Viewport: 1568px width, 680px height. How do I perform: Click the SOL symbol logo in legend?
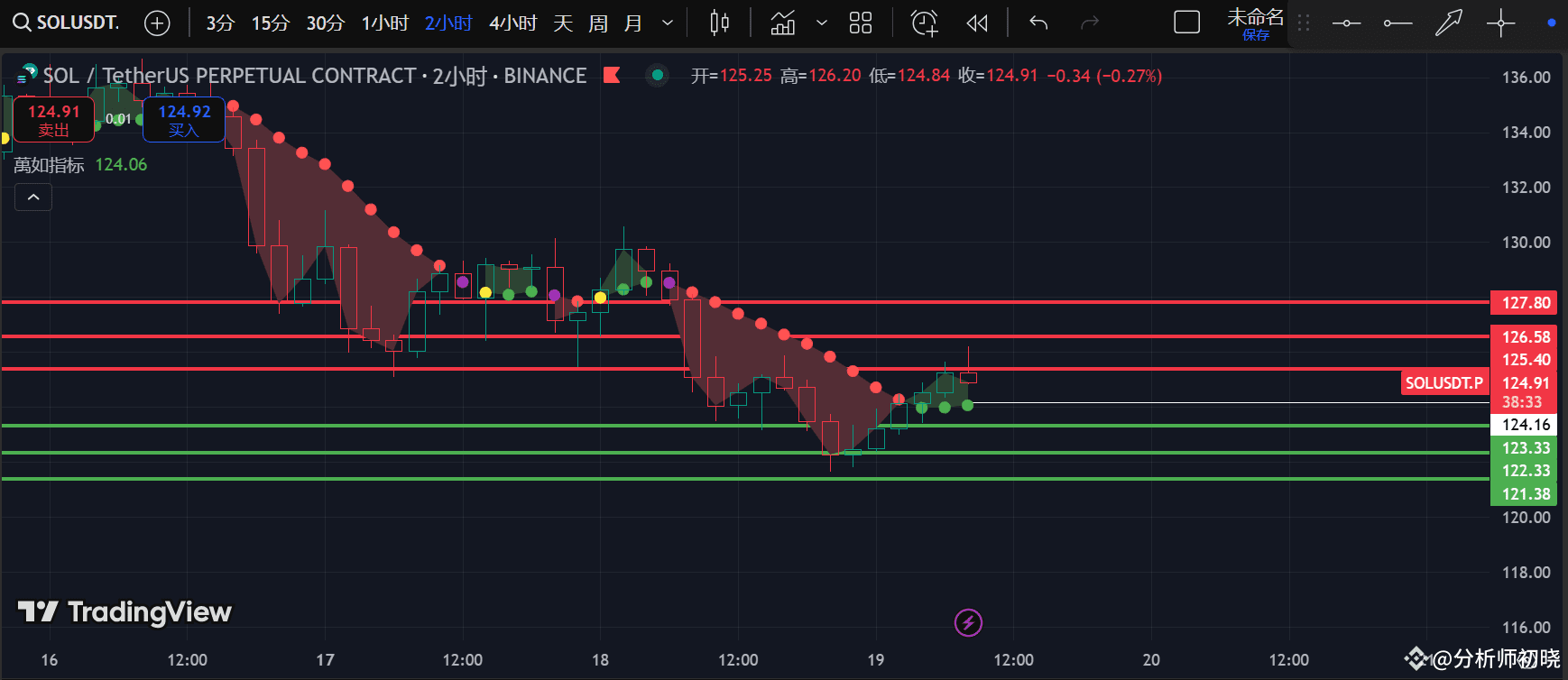(27, 75)
